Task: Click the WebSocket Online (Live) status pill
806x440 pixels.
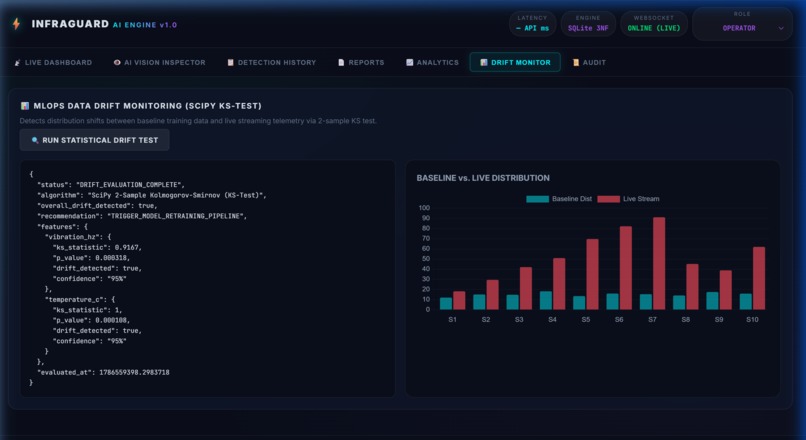Action: (x=654, y=24)
